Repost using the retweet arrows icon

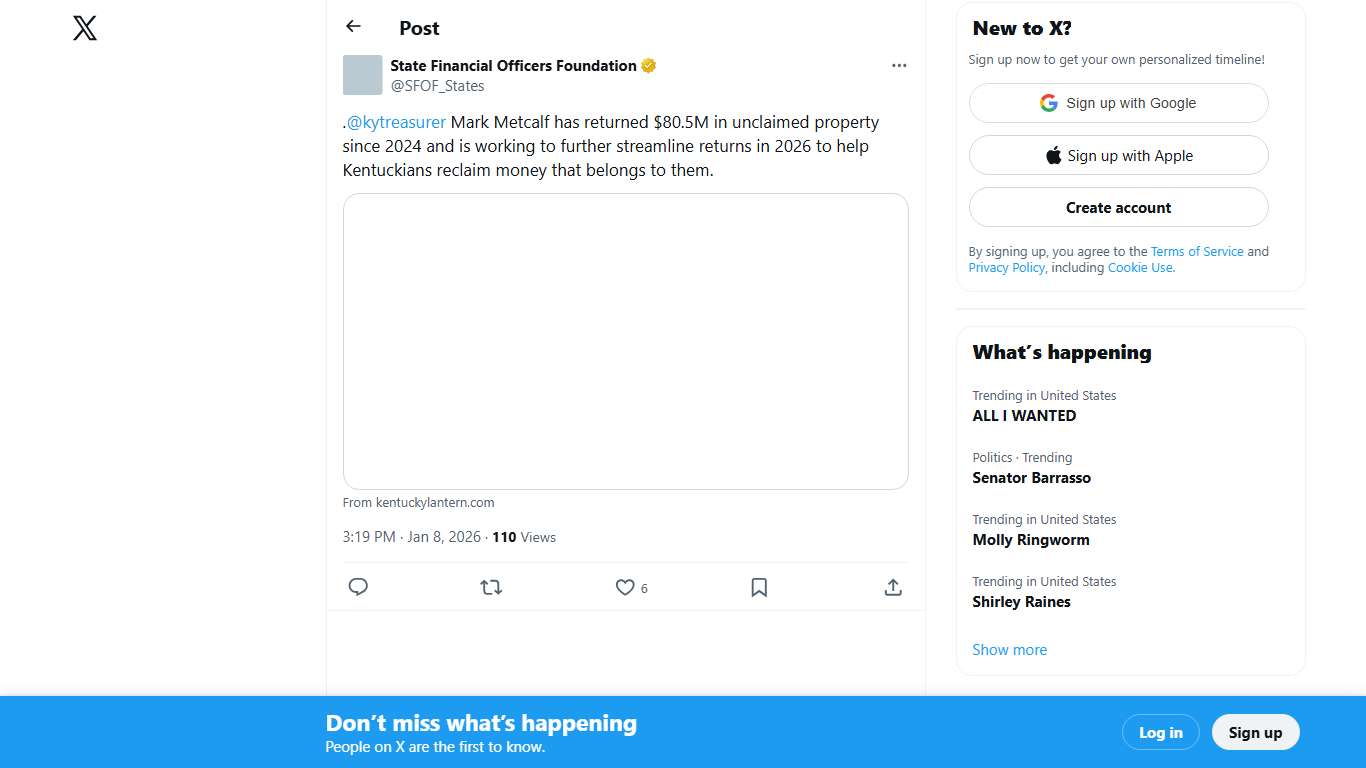(491, 587)
